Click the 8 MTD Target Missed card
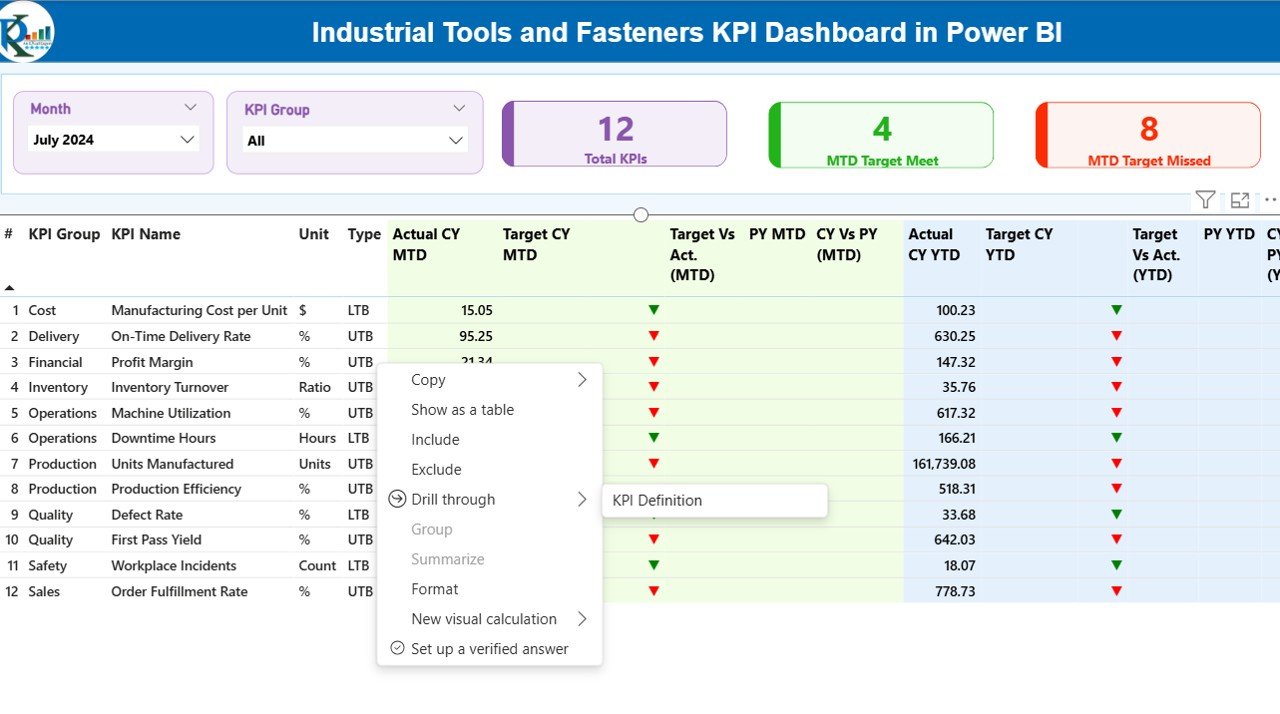The image size is (1280, 714). tap(1147, 133)
